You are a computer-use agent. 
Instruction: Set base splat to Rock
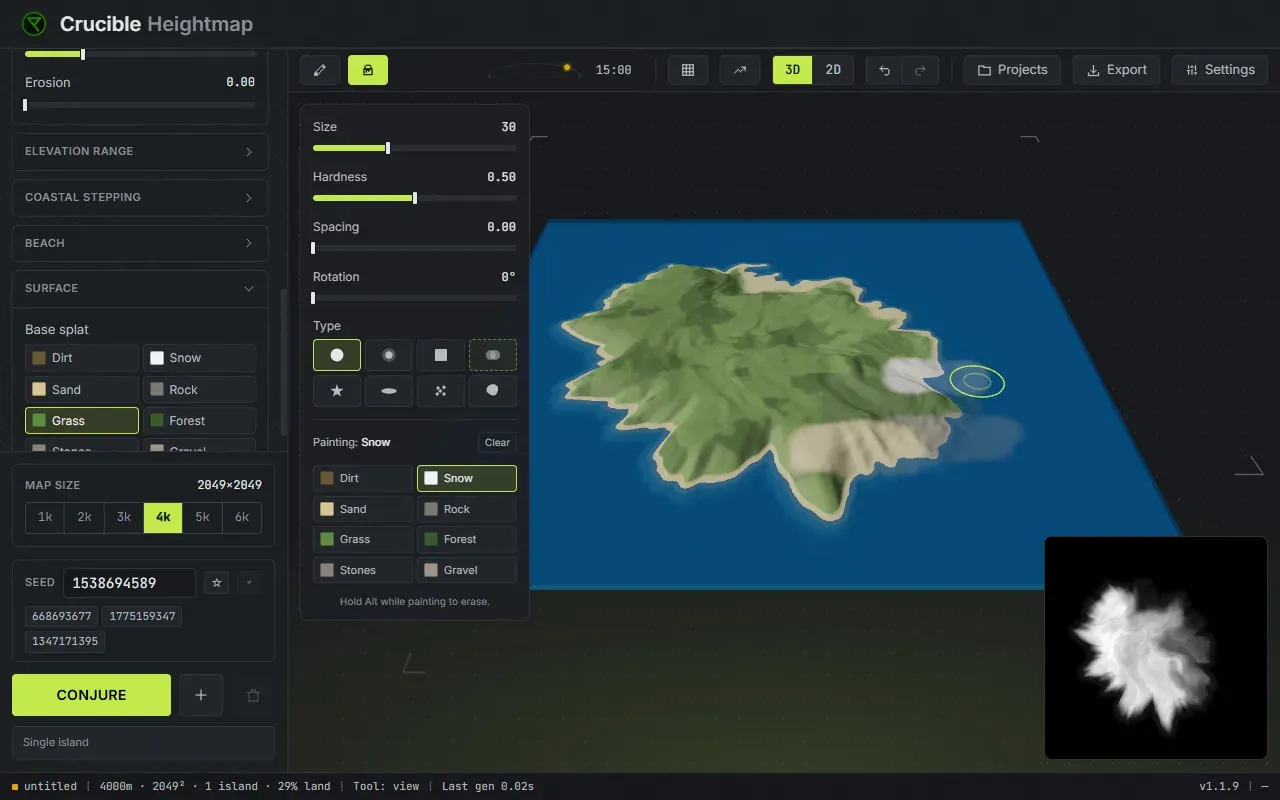click(x=199, y=390)
